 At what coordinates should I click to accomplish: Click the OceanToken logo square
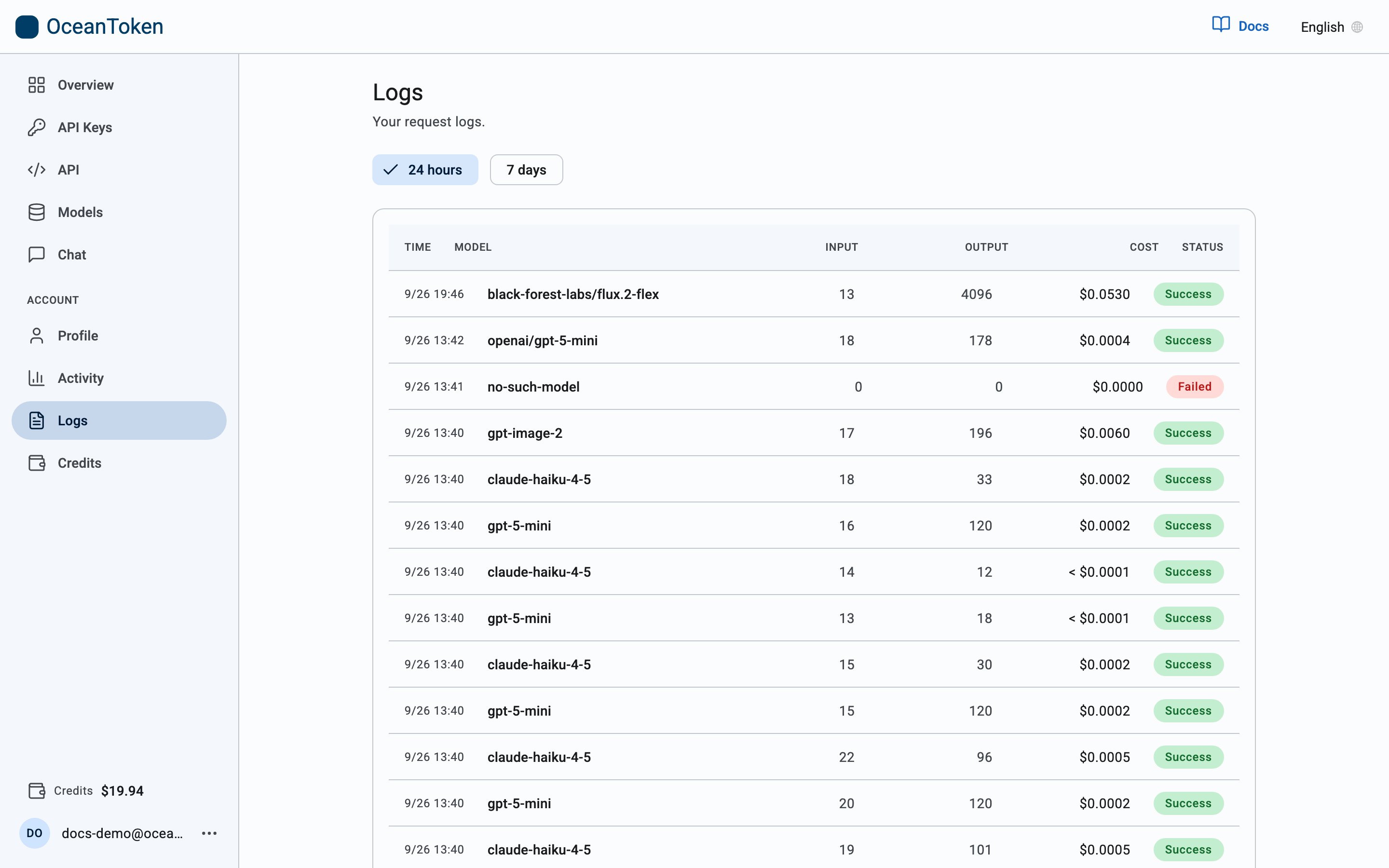(x=27, y=27)
